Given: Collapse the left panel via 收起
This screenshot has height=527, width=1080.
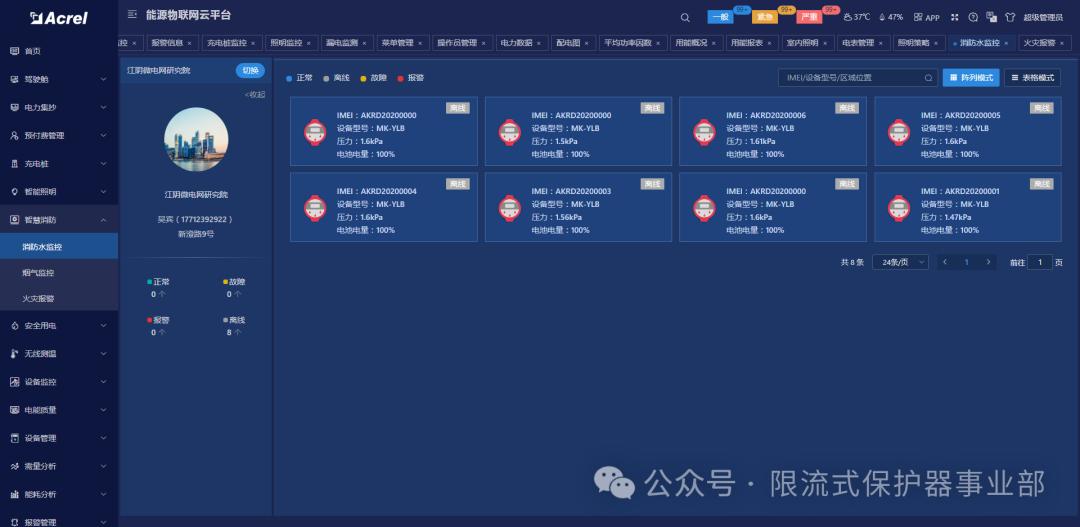Looking at the screenshot, I should pyautogui.click(x=255, y=95).
